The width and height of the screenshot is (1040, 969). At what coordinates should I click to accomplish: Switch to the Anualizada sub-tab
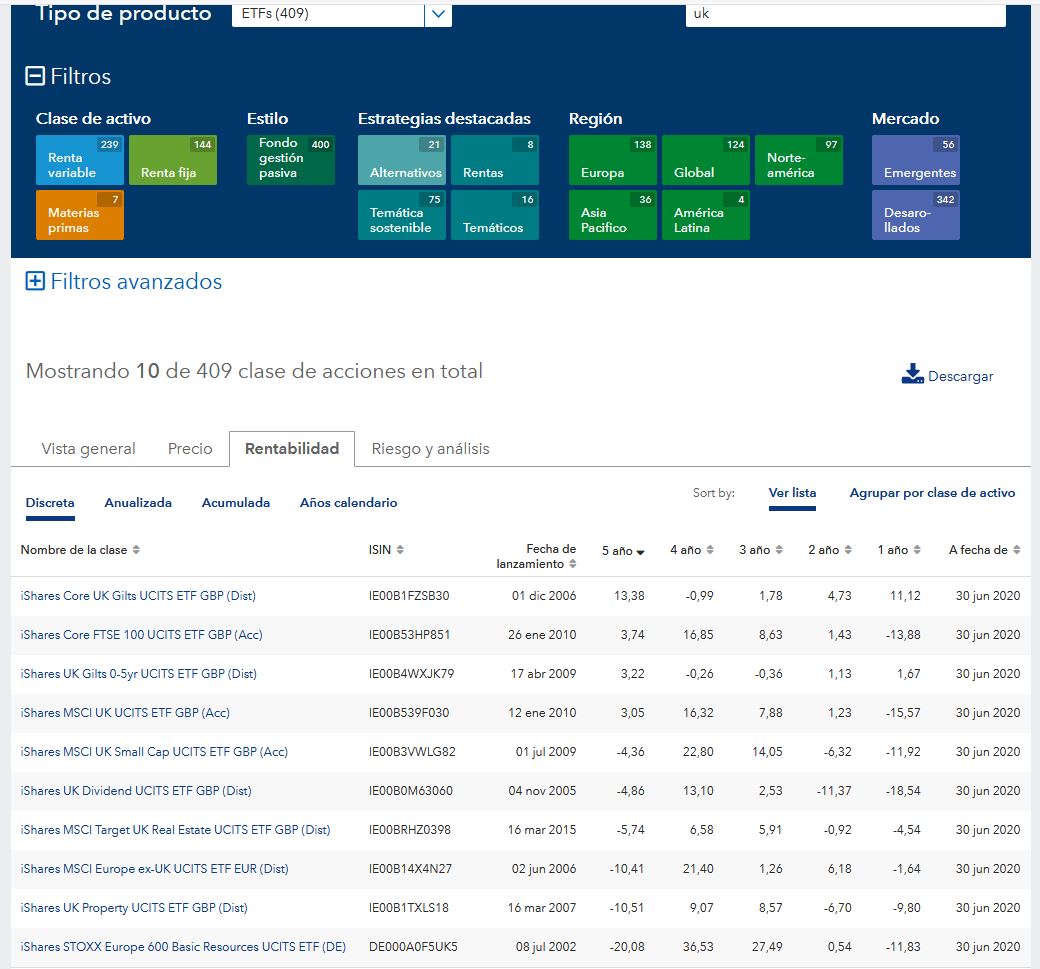coord(138,503)
